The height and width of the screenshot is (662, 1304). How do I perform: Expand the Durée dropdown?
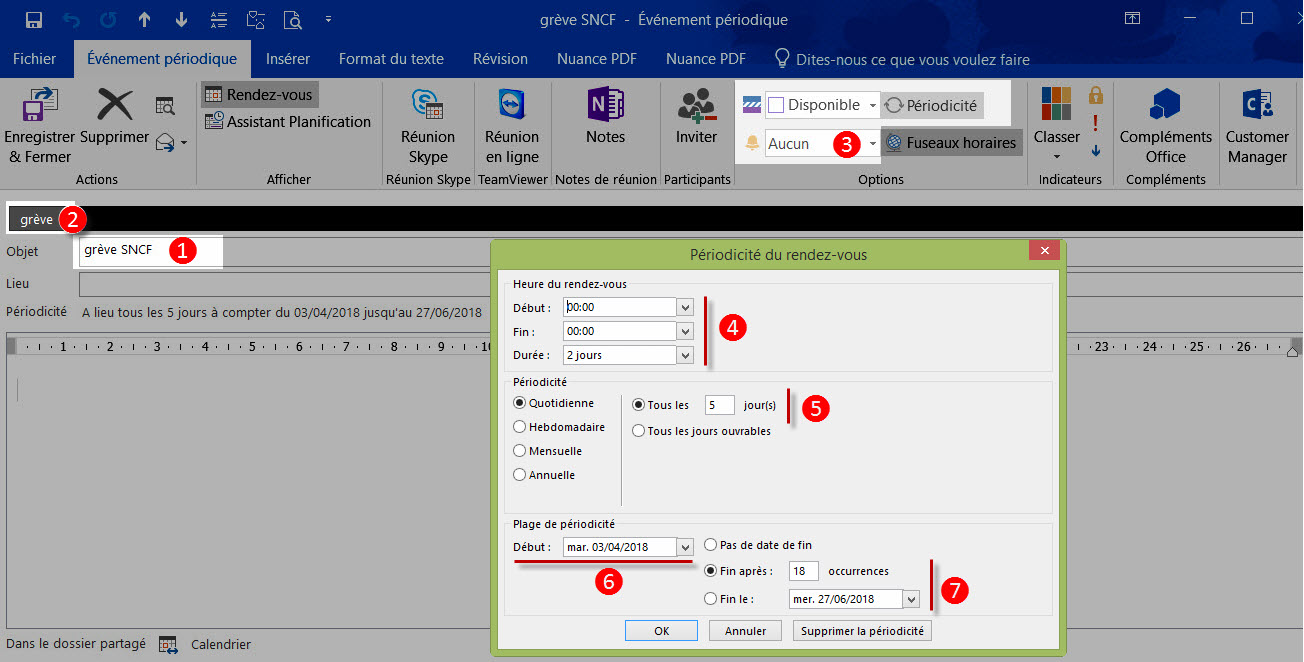click(x=685, y=355)
